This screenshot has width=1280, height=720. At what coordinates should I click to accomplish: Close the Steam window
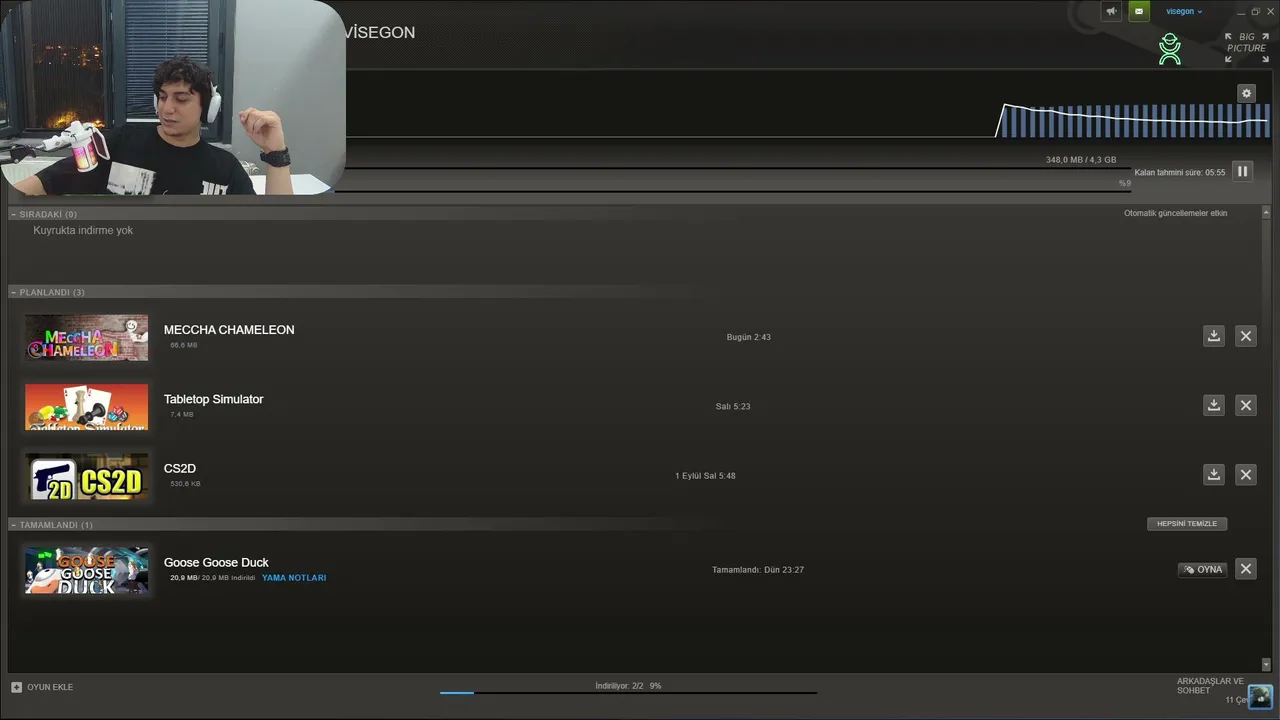[1269, 12]
